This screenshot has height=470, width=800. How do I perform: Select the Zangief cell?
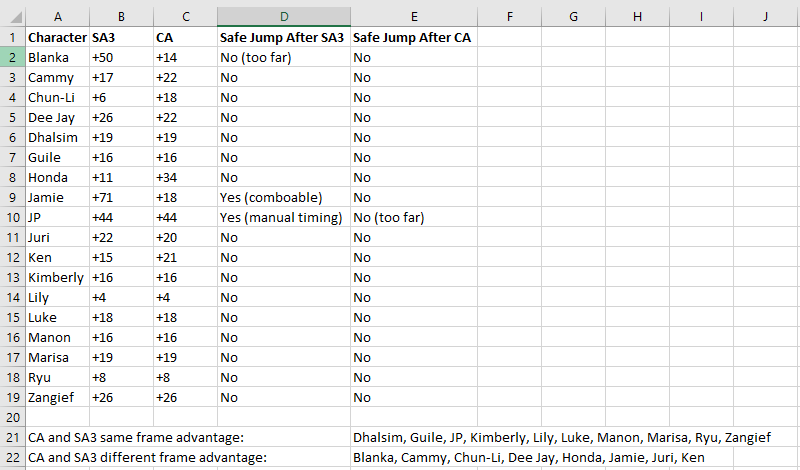(58, 398)
